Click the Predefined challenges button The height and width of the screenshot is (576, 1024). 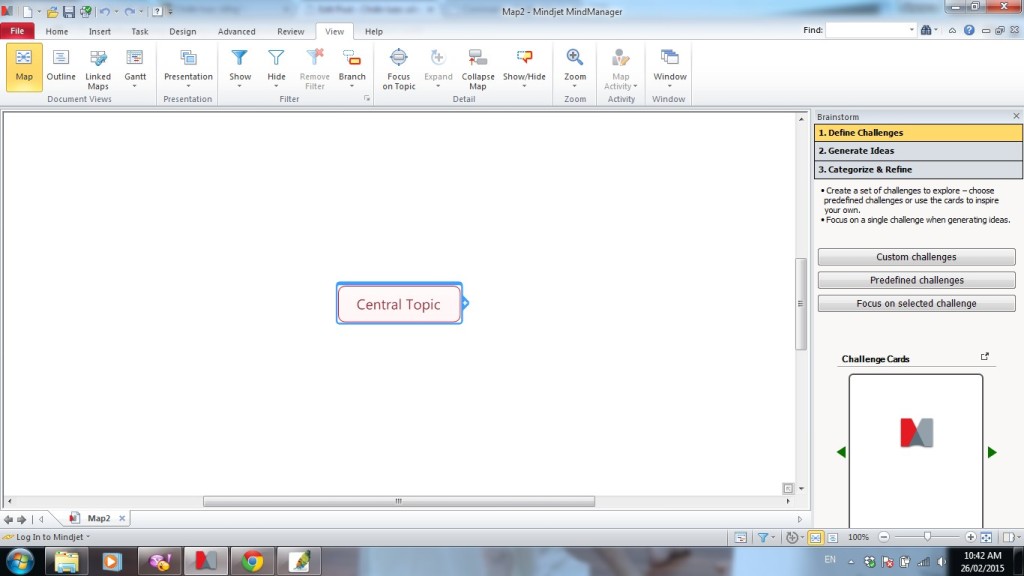(916, 280)
